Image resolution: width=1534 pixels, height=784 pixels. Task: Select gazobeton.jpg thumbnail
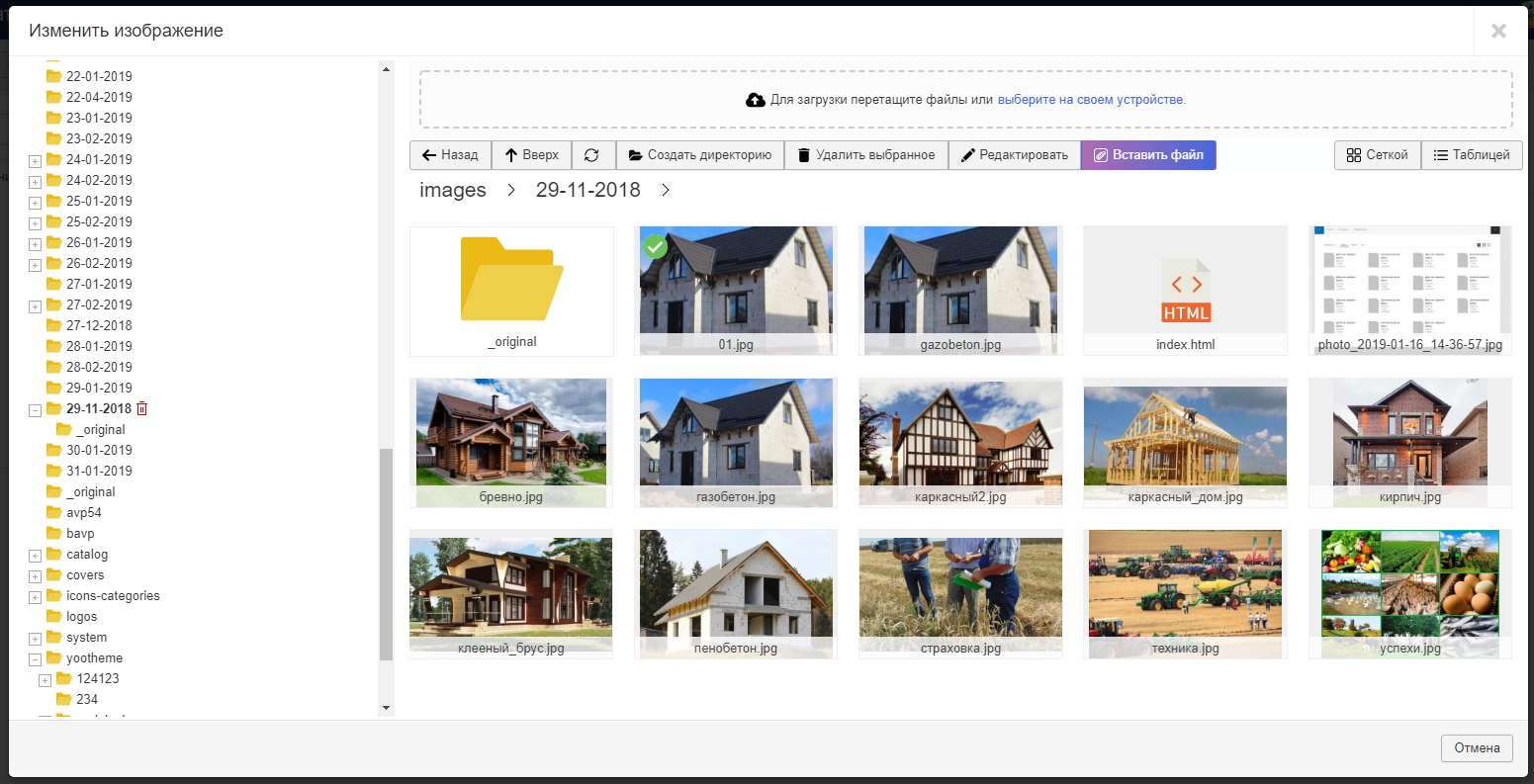(x=960, y=290)
